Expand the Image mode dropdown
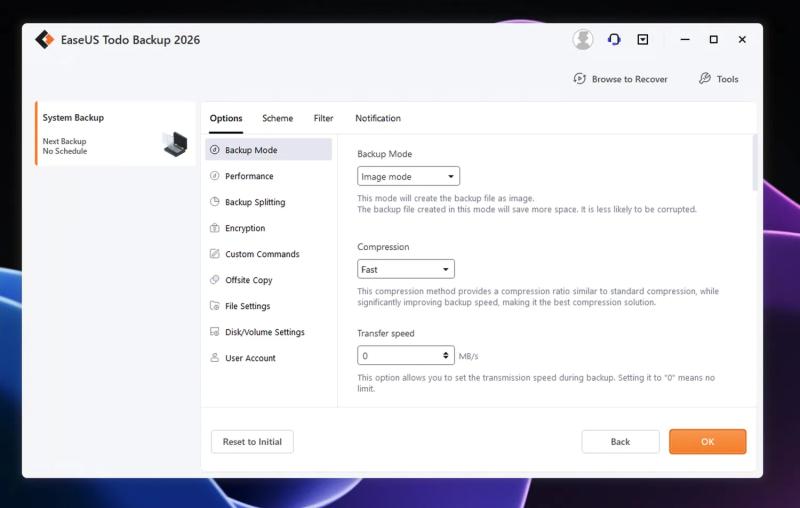The height and width of the screenshot is (508, 800). point(408,176)
